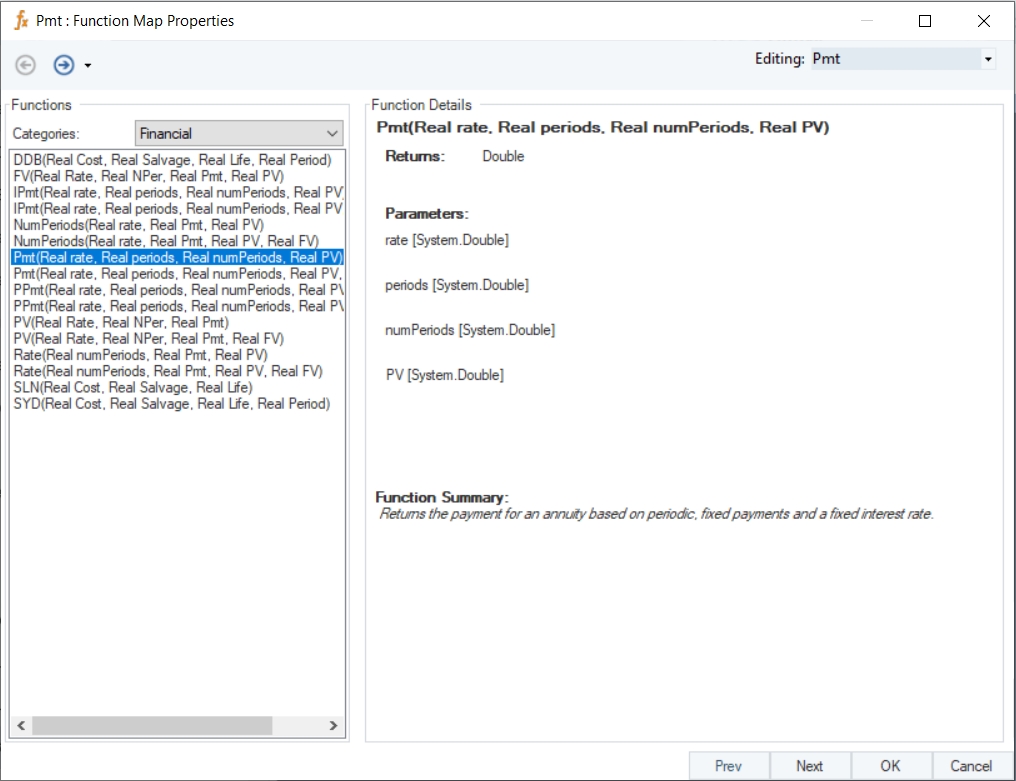This screenshot has width=1016, height=781.
Task: Pick the three-parameter PV function
Action: click(x=121, y=323)
